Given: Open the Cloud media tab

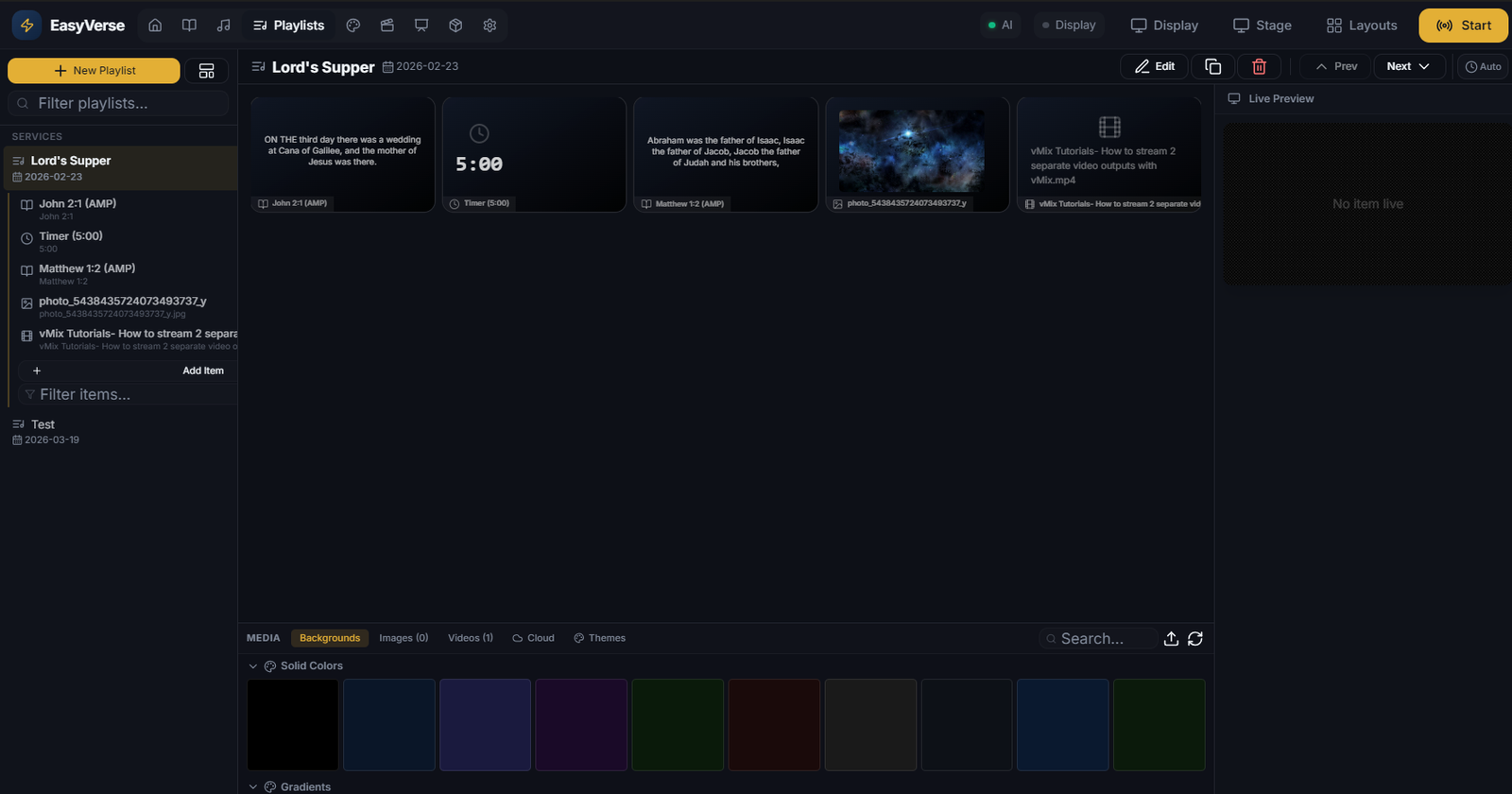Looking at the screenshot, I should [533, 638].
